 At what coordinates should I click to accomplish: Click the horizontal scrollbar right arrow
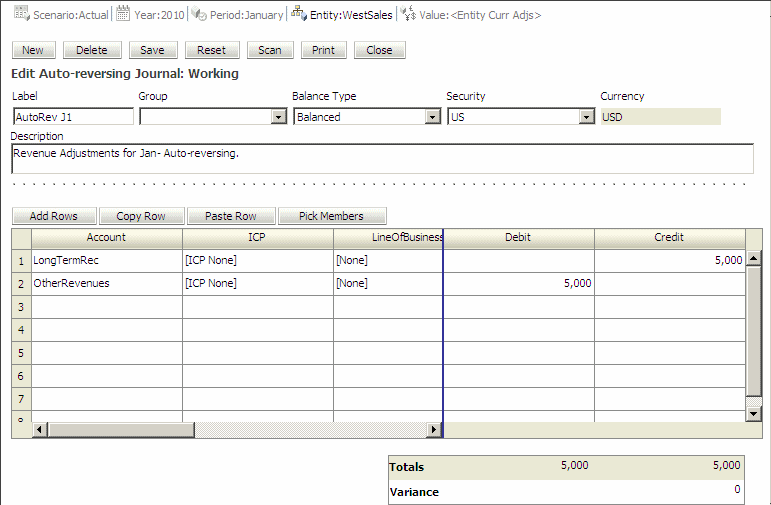[x=434, y=430]
